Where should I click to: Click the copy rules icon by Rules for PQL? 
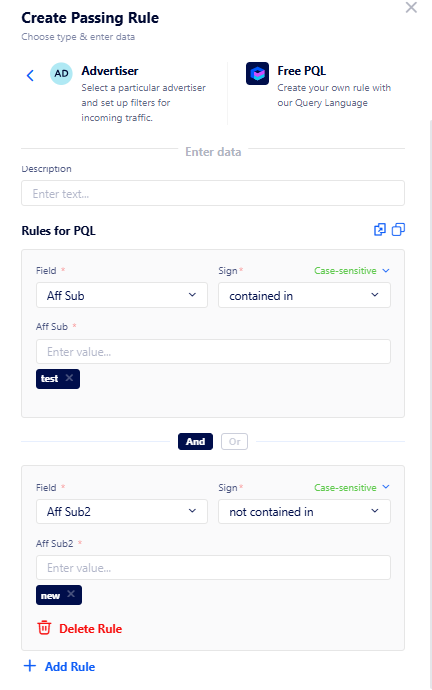[x=398, y=229]
